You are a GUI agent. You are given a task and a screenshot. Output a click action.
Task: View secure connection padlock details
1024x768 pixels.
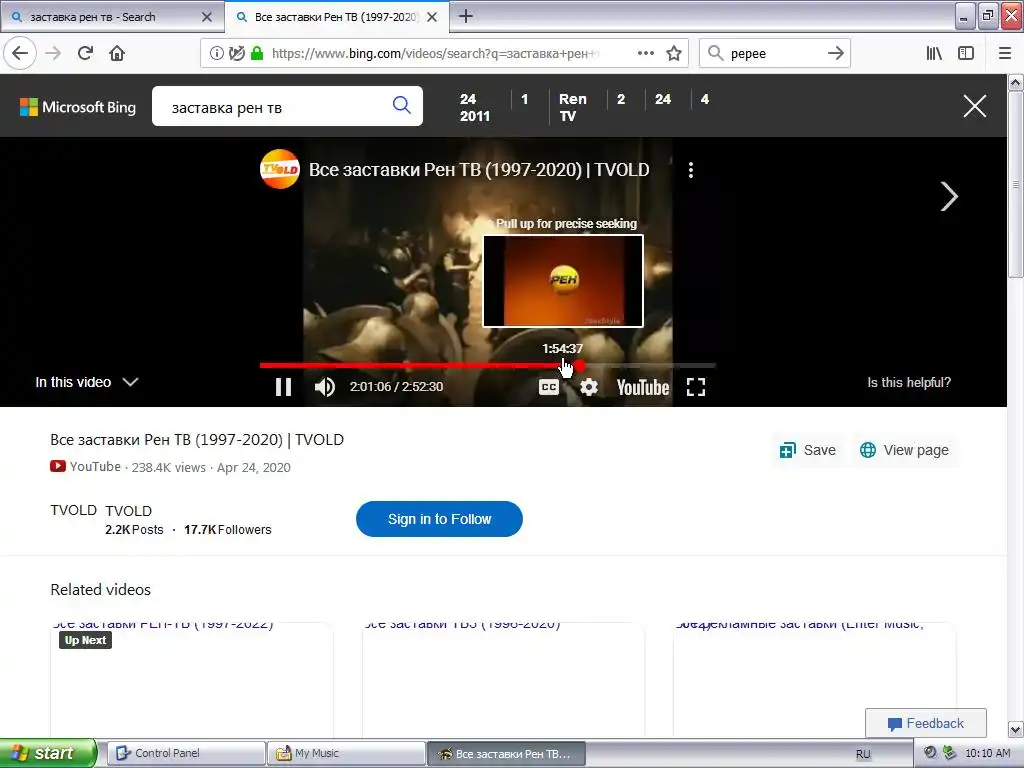click(x=257, y=54)
